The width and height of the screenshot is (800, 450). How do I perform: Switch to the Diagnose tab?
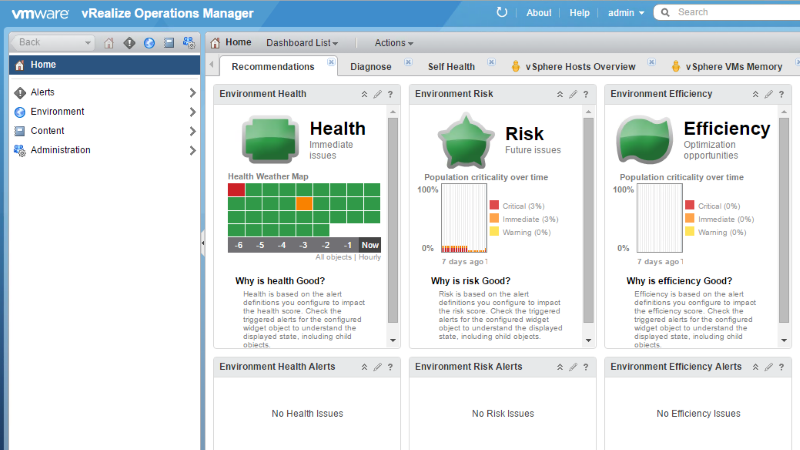point(371,66)
